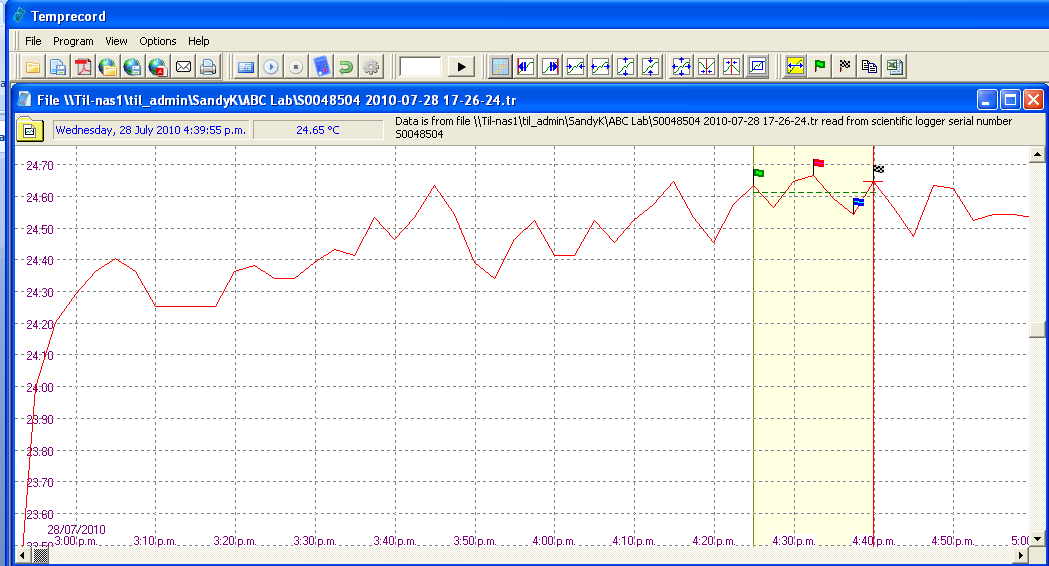This screenshot has height=566, width=1049.
Task: Click the open file folder icon
Action: pyautogui.click(x=33, y=67)
